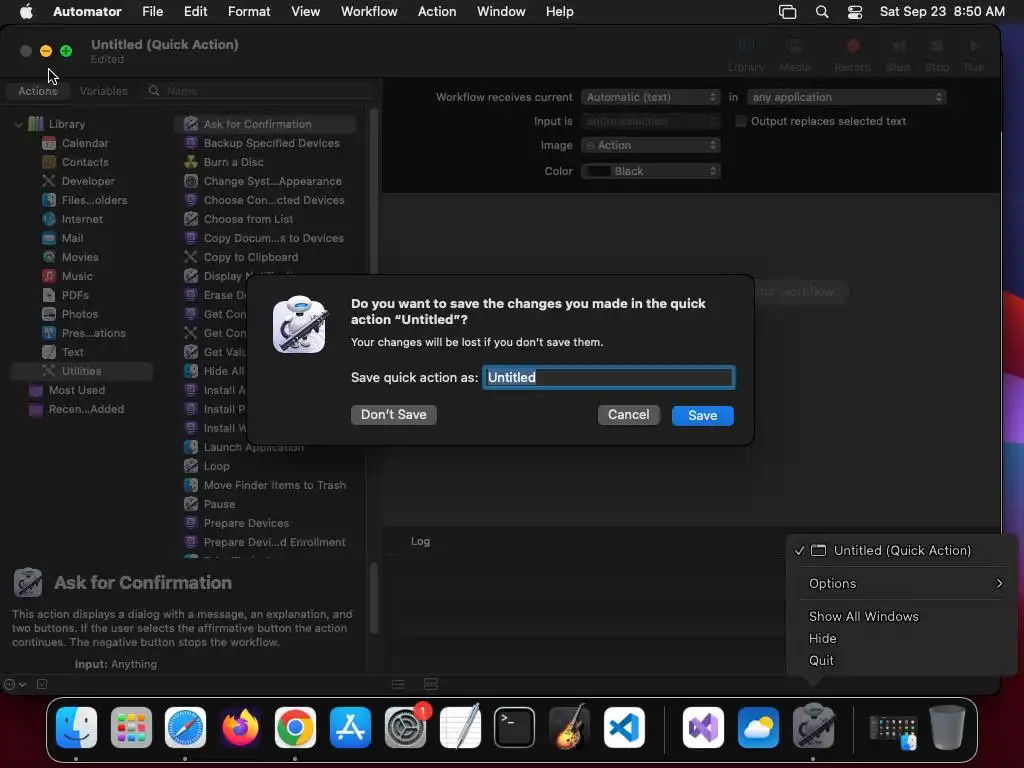Open Terminal from the Dock
1024x768 pixels.
click(515, 727)
